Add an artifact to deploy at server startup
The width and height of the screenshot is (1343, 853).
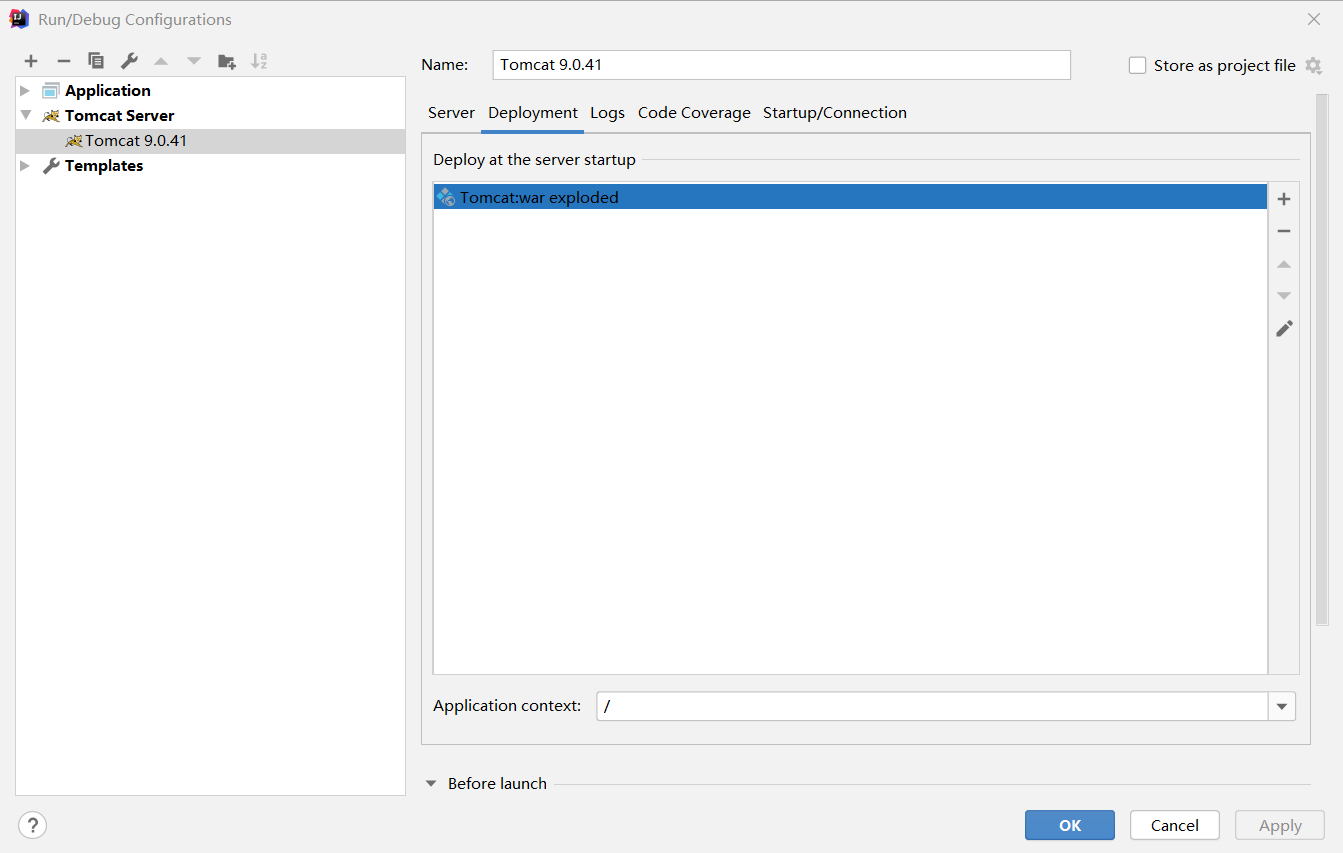coord(1284,198)
